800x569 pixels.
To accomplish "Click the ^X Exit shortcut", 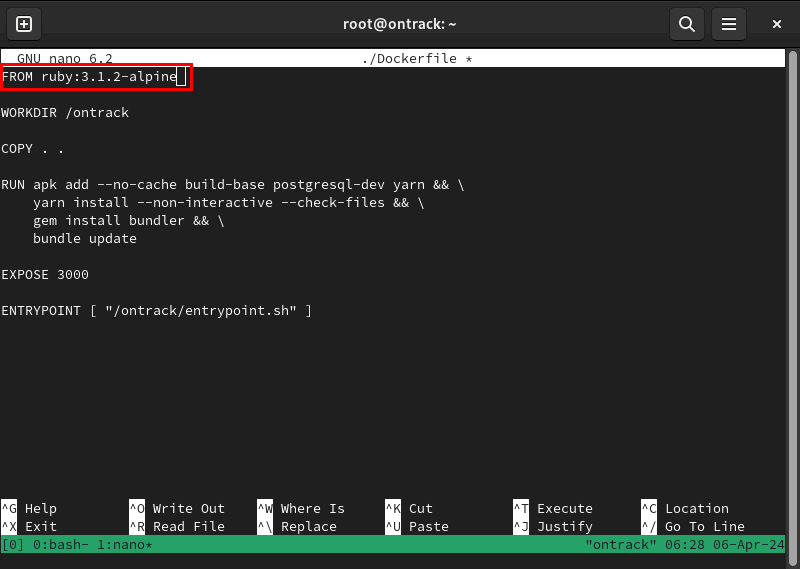I will 29,527.
